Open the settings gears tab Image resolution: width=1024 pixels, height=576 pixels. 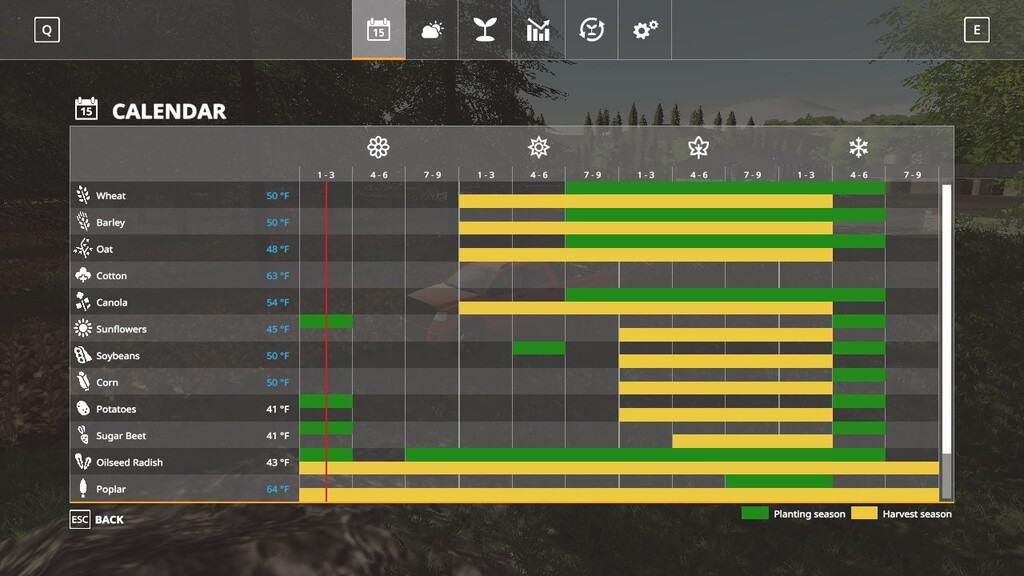[645, 30]
